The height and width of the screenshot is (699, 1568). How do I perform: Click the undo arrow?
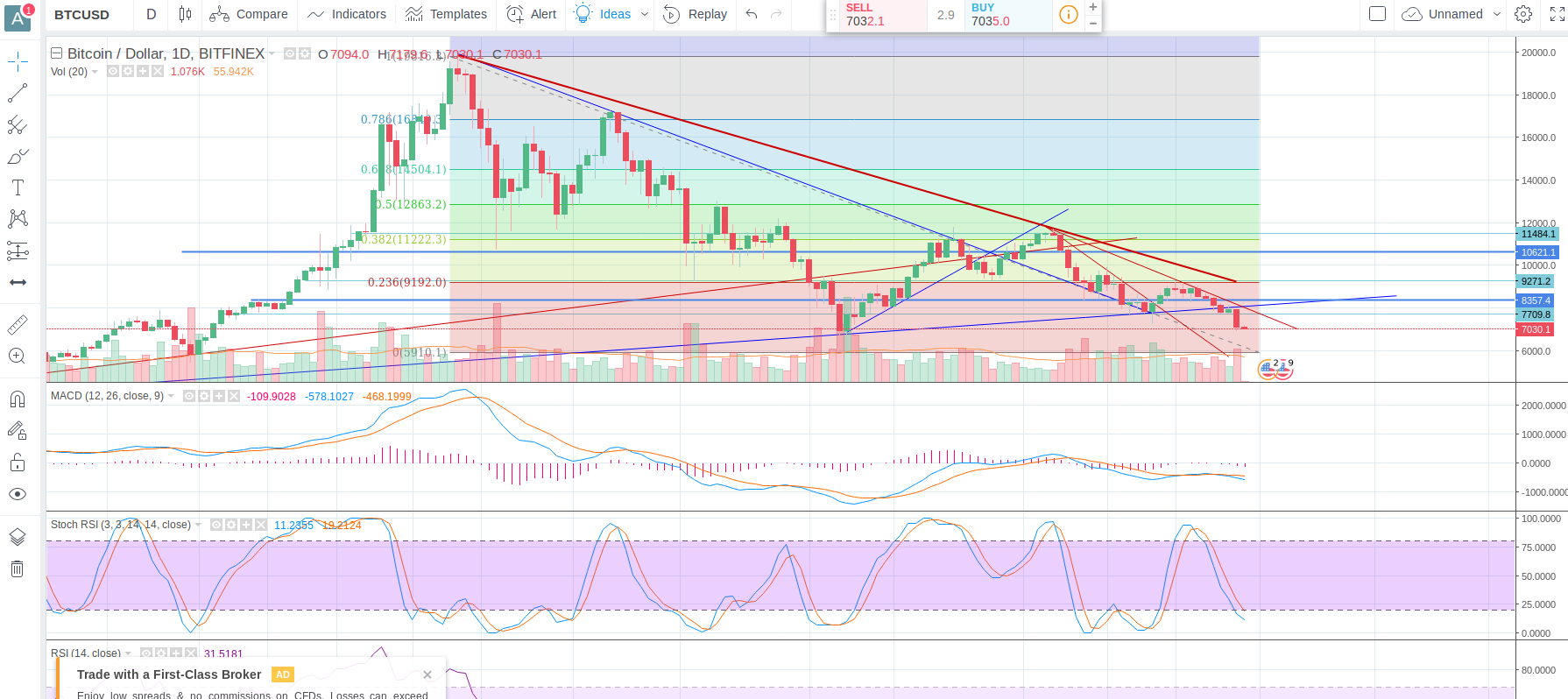tap(752, 14)
